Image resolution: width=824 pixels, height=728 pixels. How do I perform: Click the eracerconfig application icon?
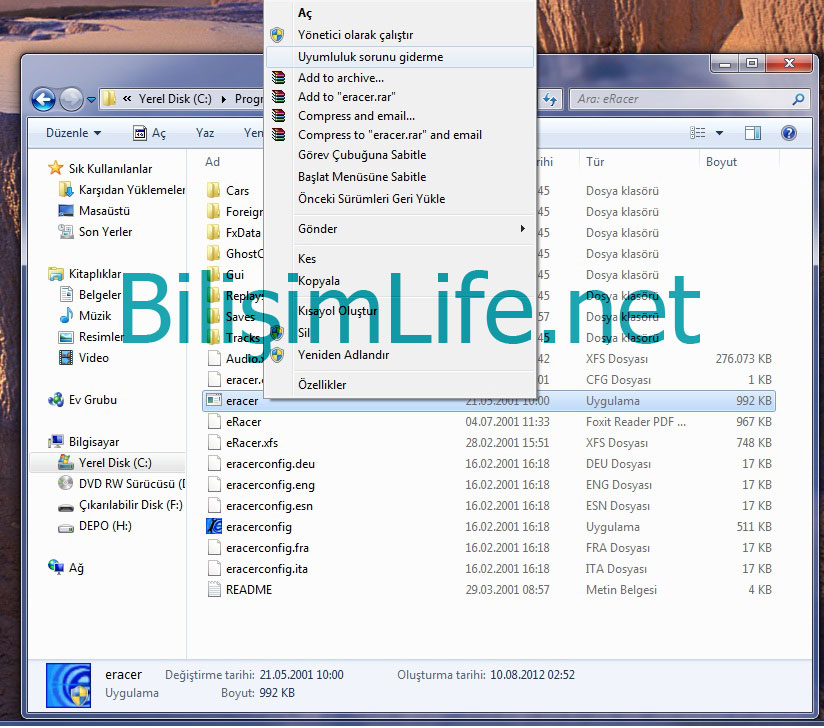point(214,526)
